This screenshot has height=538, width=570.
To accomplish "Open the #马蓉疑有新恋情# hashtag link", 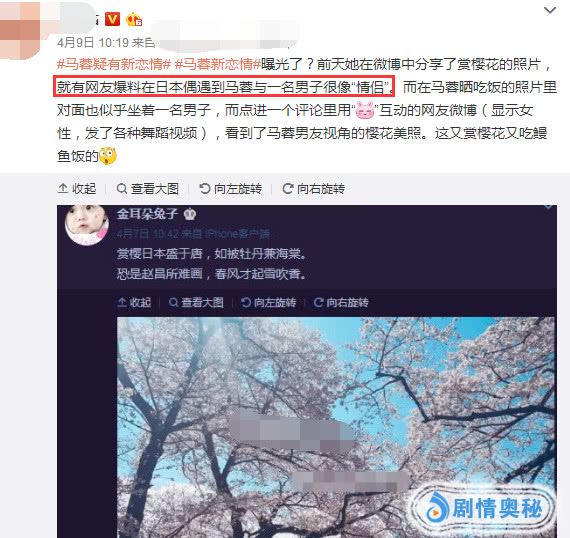I will coord(114,64).
